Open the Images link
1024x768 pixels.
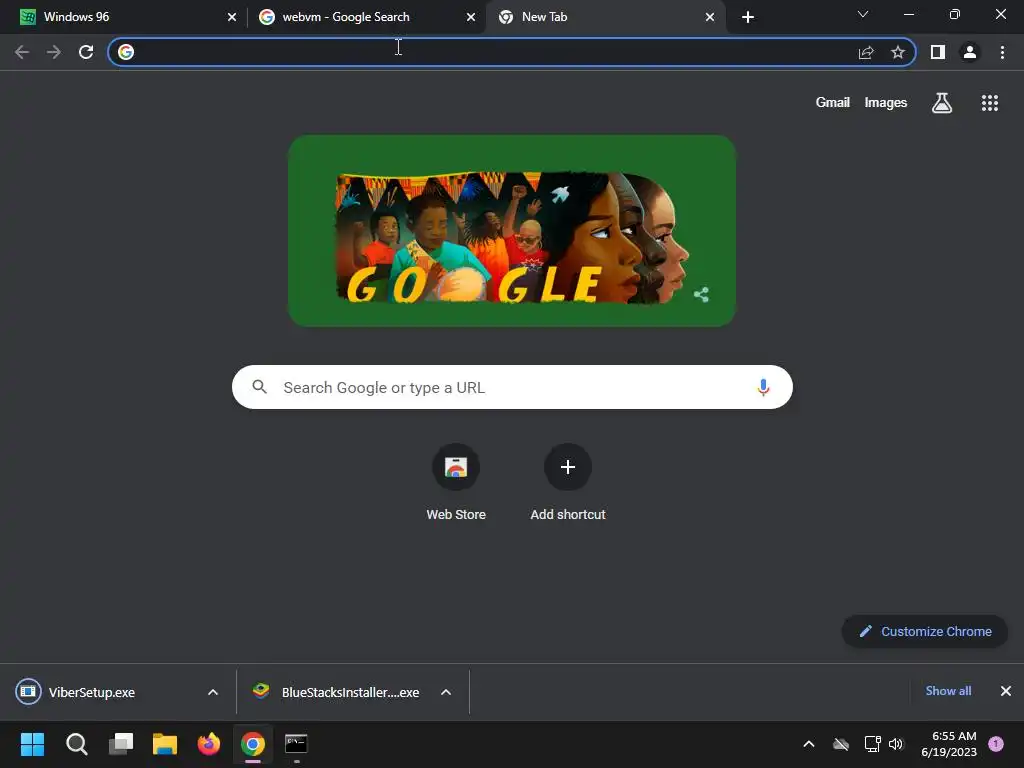[x=886, y=103]
